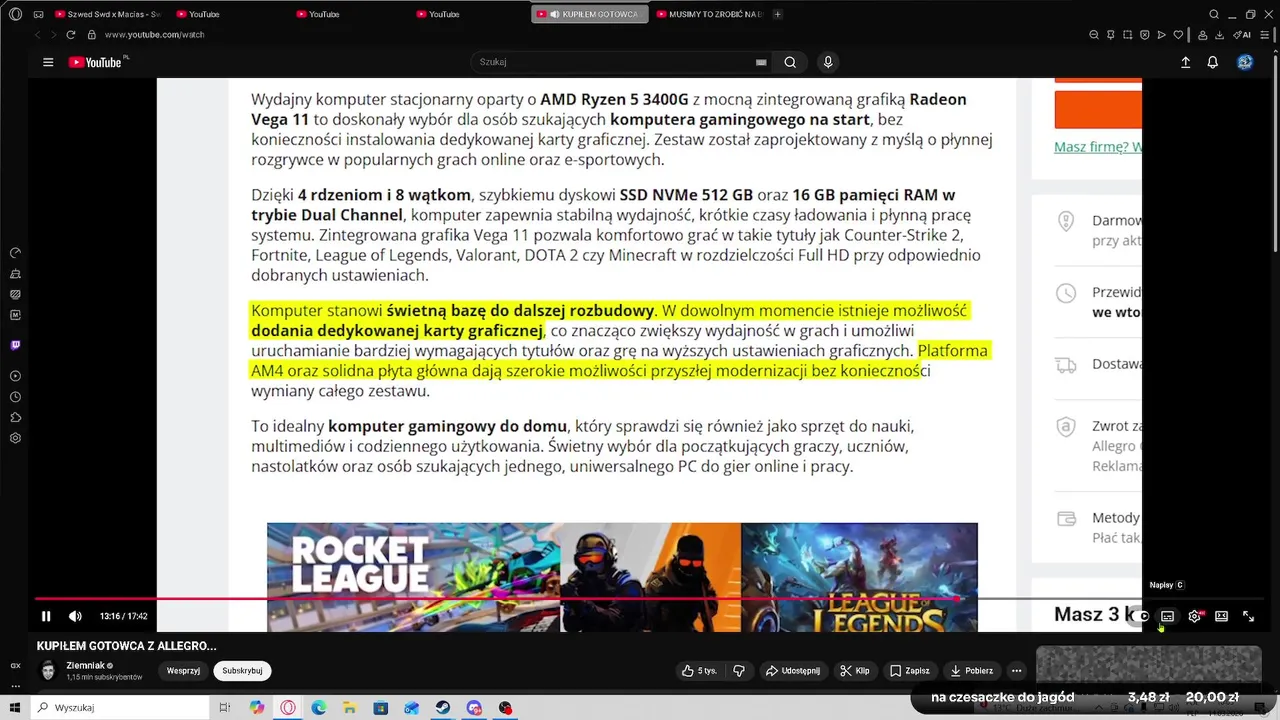Open Microsoft Edge from taskbar
This screenshot has width=1280, height=720.
point(318,708)
